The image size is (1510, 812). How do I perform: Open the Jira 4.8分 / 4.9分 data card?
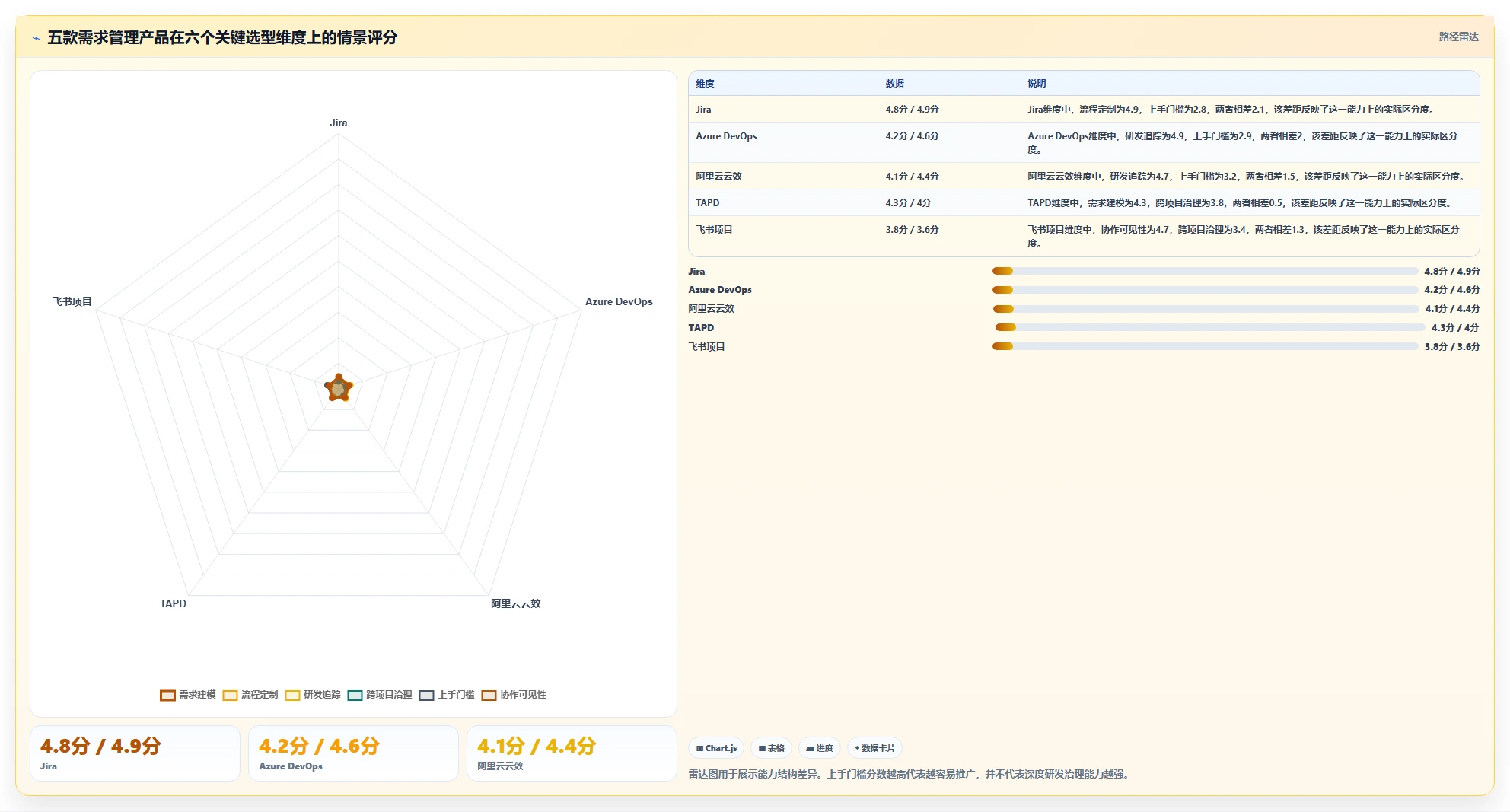(x=135, y=753)
